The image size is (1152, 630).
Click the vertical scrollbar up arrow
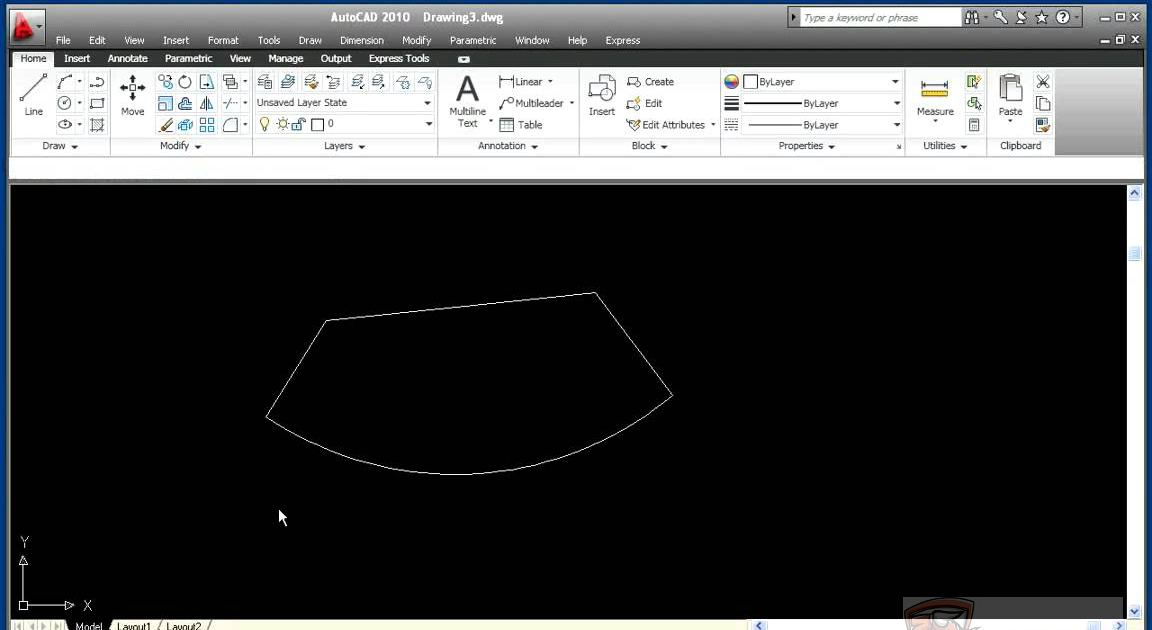[1134, 193]
